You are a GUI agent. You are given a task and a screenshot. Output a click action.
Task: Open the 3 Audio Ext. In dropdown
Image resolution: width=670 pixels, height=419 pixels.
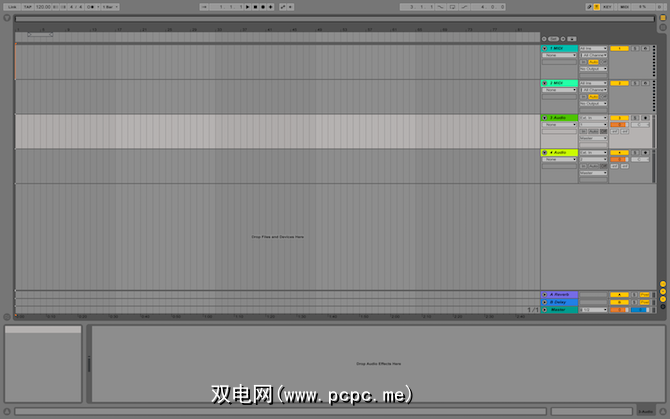[593, 118]
